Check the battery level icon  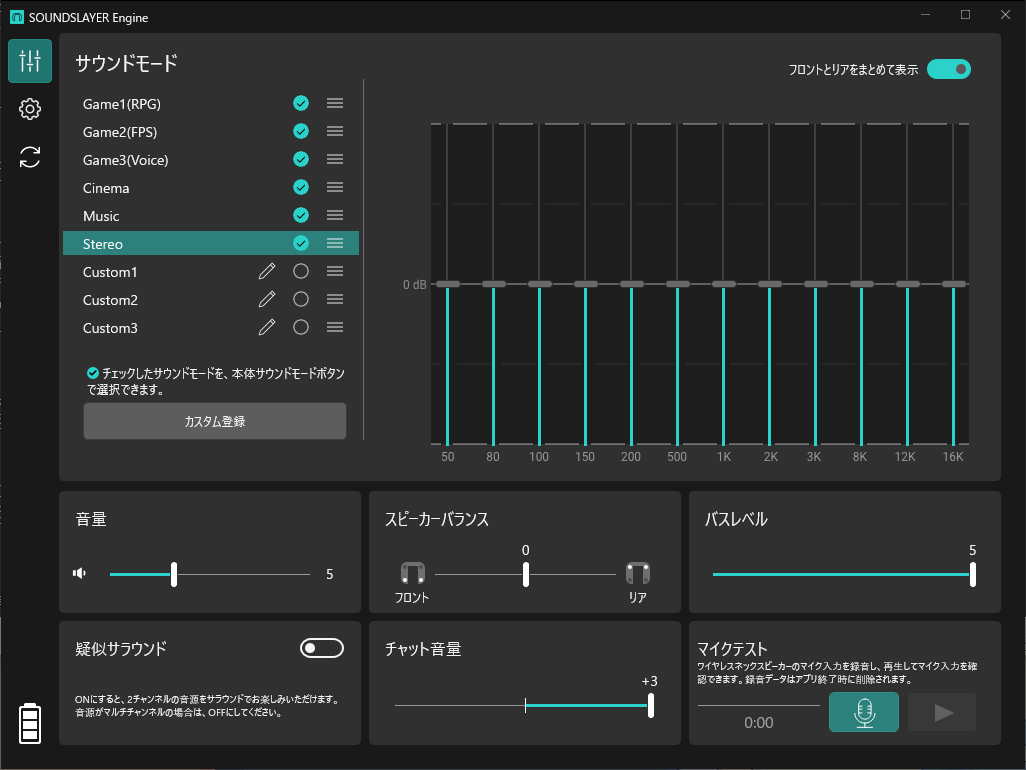tap(30, 724)
